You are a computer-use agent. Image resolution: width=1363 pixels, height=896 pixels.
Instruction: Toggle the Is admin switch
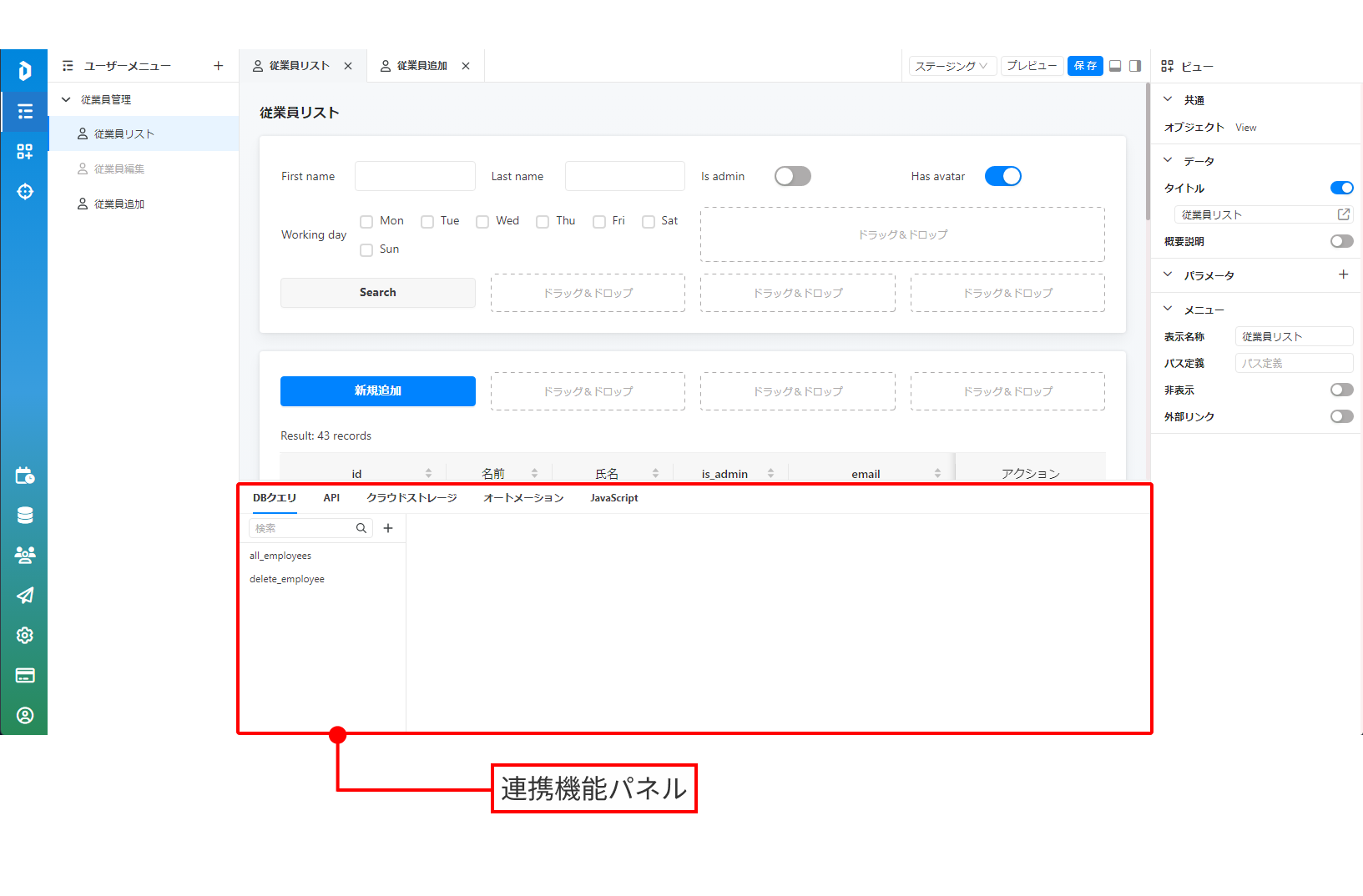793,176
